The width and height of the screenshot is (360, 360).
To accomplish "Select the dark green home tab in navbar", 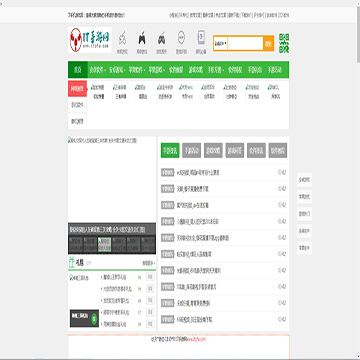I will (78, 70).
